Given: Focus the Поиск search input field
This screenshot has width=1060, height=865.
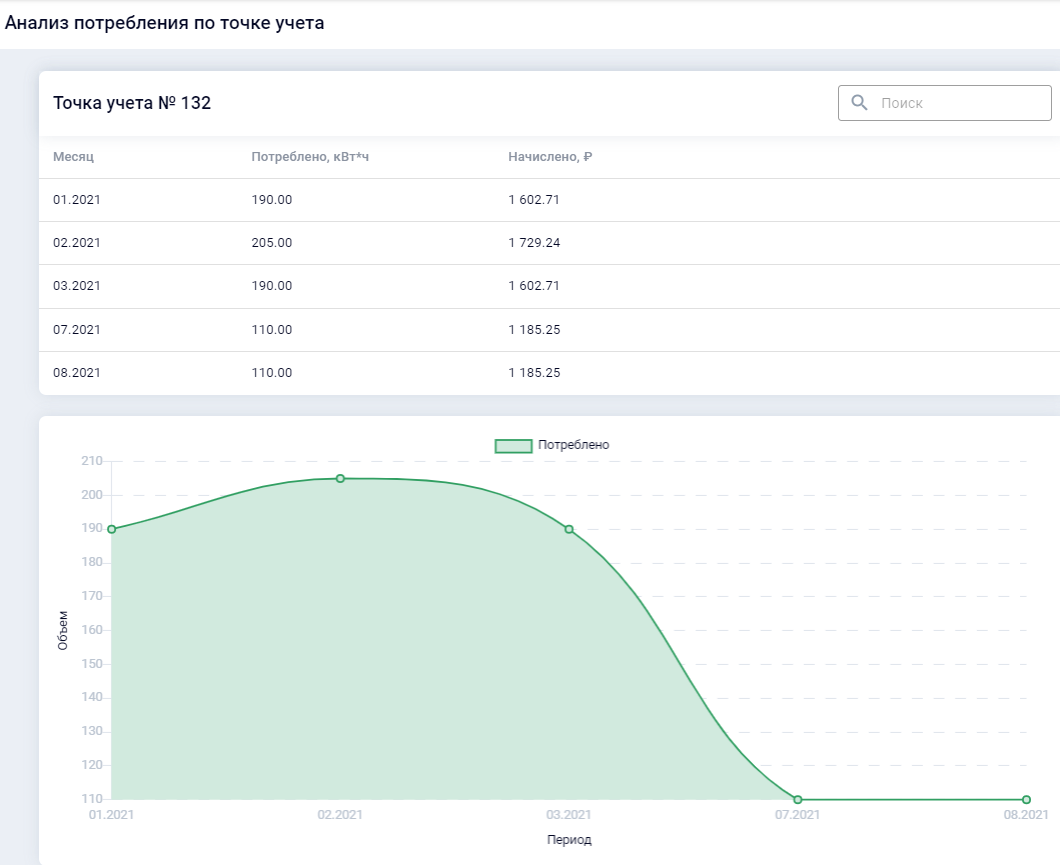Looking at the screenshot, I should tap(955, 103).
